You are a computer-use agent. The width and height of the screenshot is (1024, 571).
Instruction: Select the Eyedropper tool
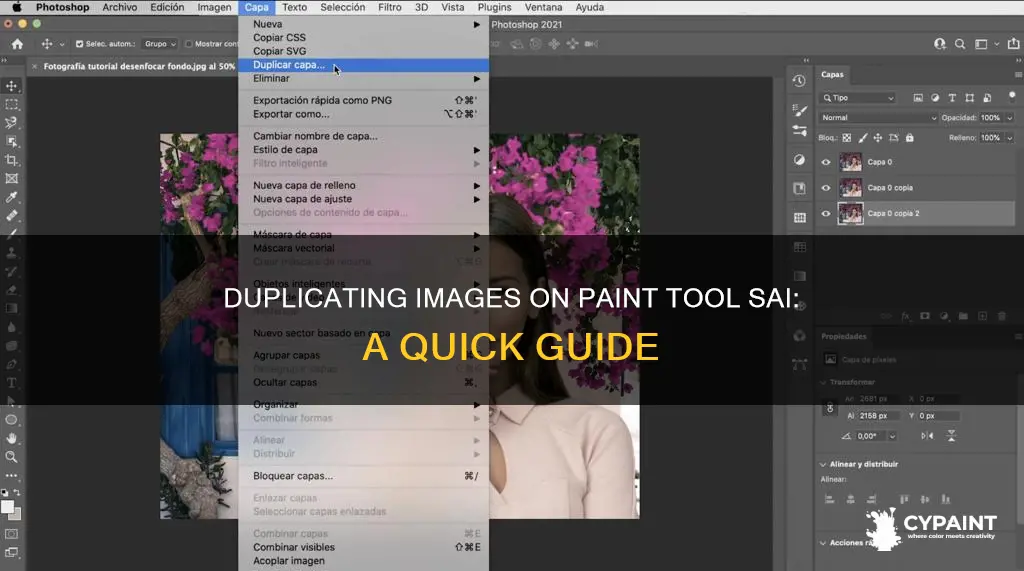12,197
